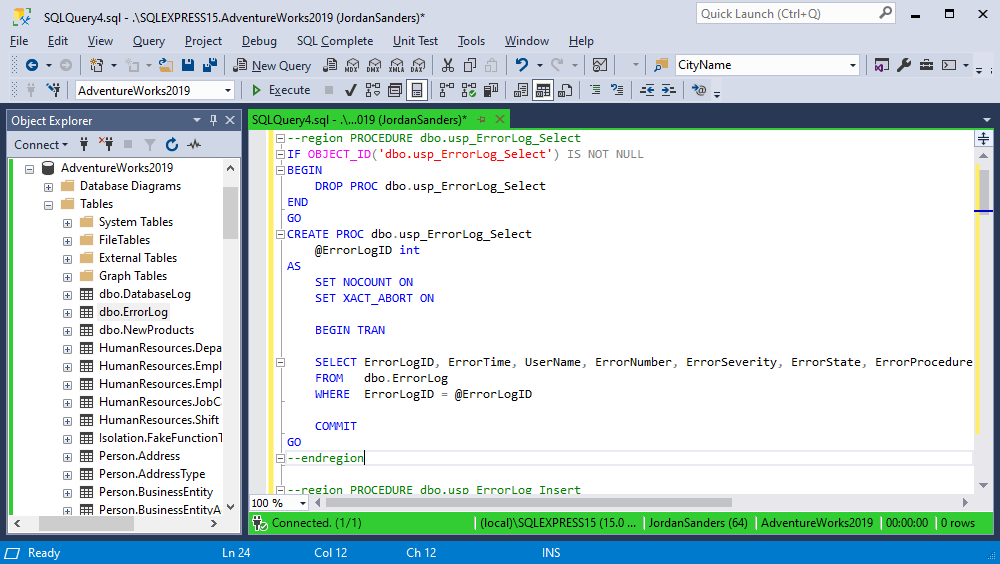The height and width of the screenshot is (564, 1000).
Task: Toggle IntelliSense Enabled button
Action: tap(416, 91)
